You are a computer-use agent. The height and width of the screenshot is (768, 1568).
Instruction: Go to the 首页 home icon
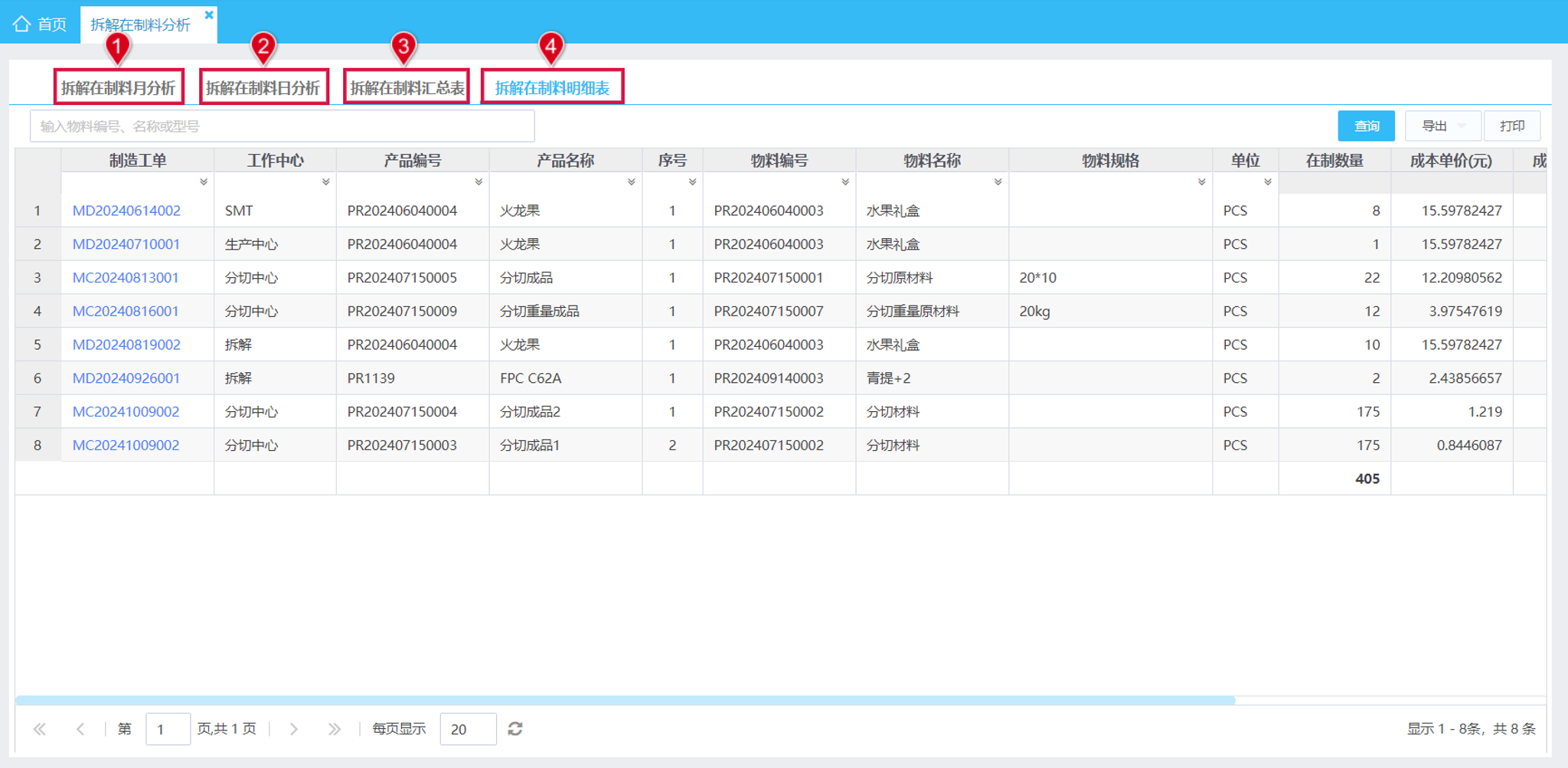click(21, 24)
